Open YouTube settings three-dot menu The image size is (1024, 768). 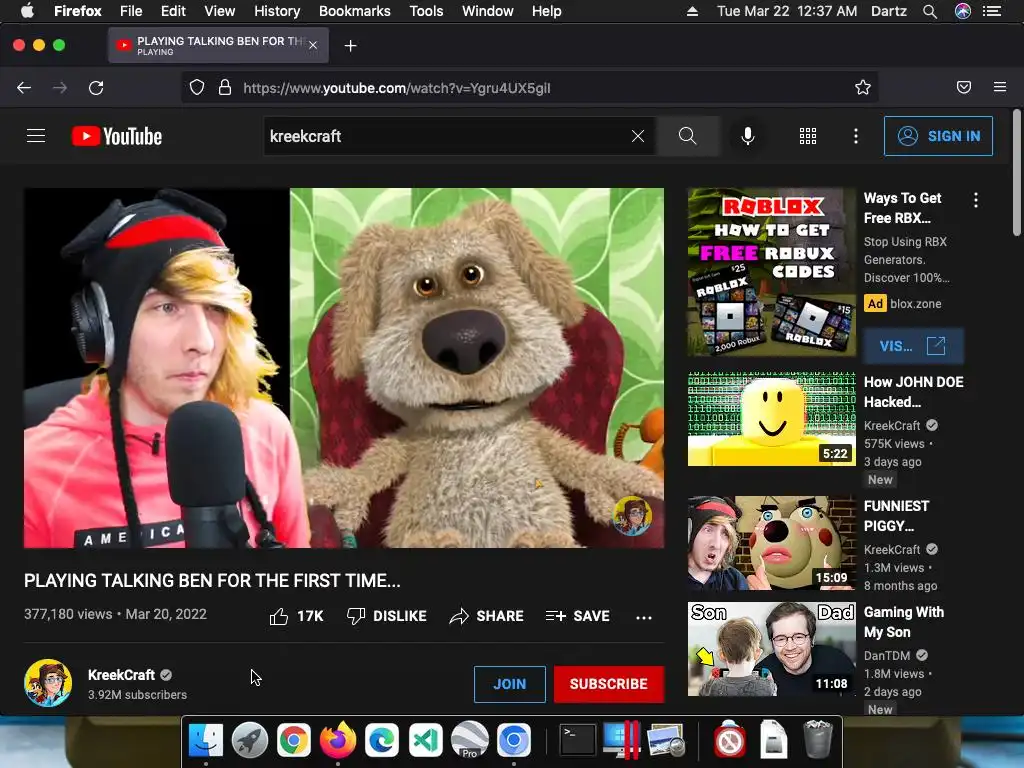[856, 136]
